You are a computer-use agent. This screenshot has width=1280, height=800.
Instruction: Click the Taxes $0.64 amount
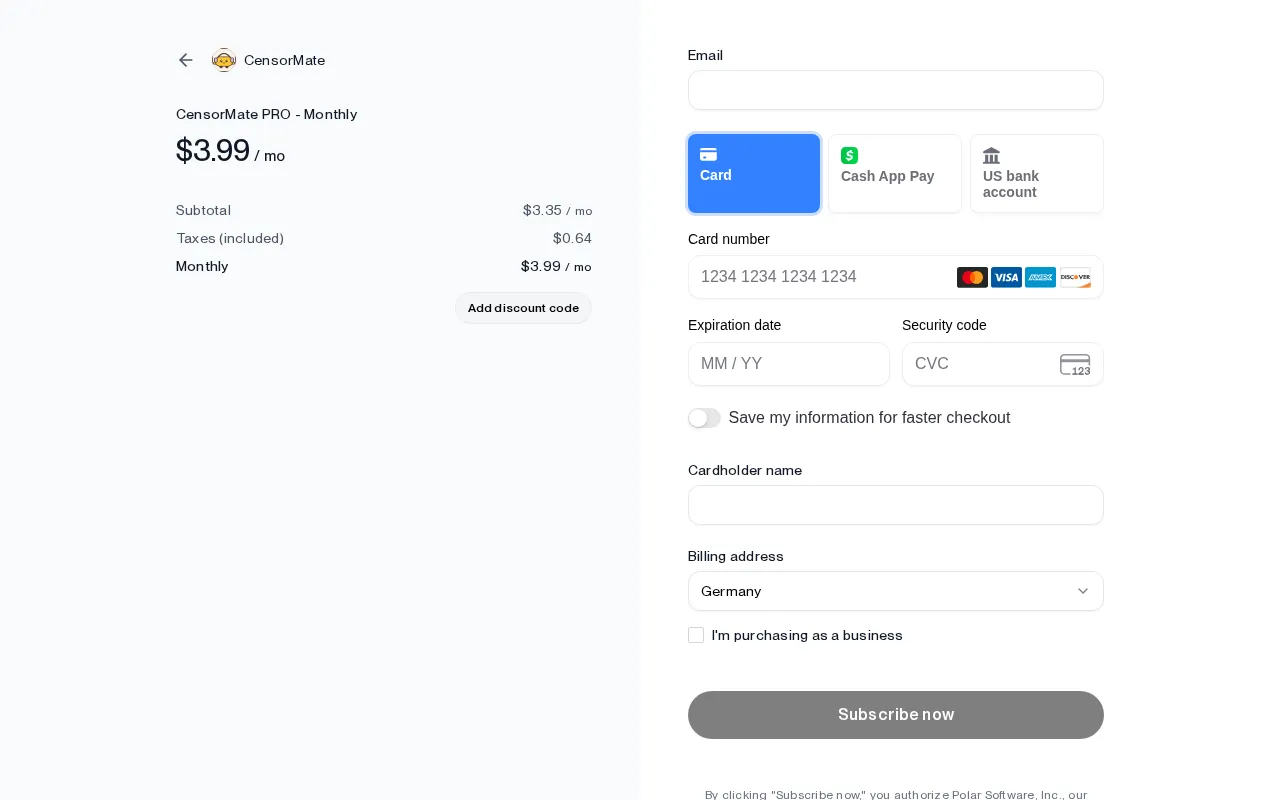pyautogui.click(x=572, y=238)
